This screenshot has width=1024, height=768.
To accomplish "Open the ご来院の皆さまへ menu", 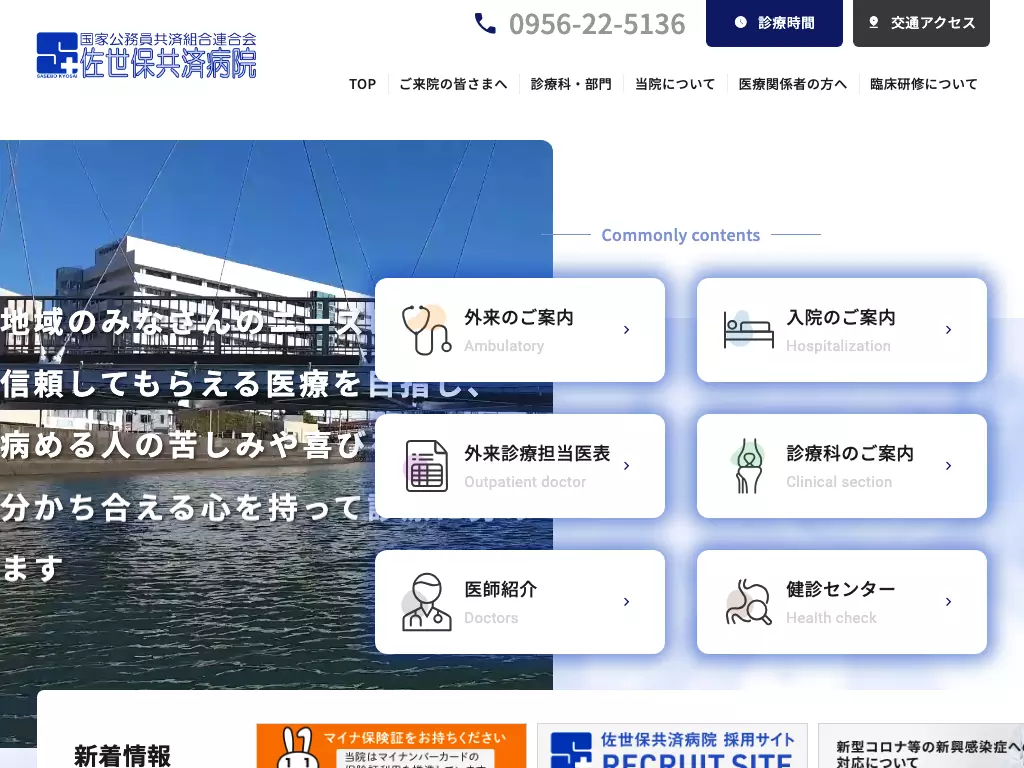I will 453,84.
